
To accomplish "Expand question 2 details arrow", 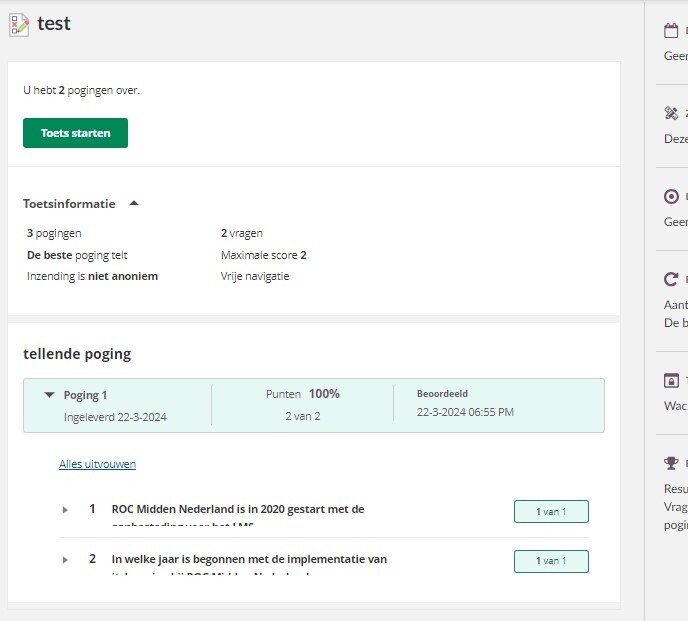I will [65, 560].
